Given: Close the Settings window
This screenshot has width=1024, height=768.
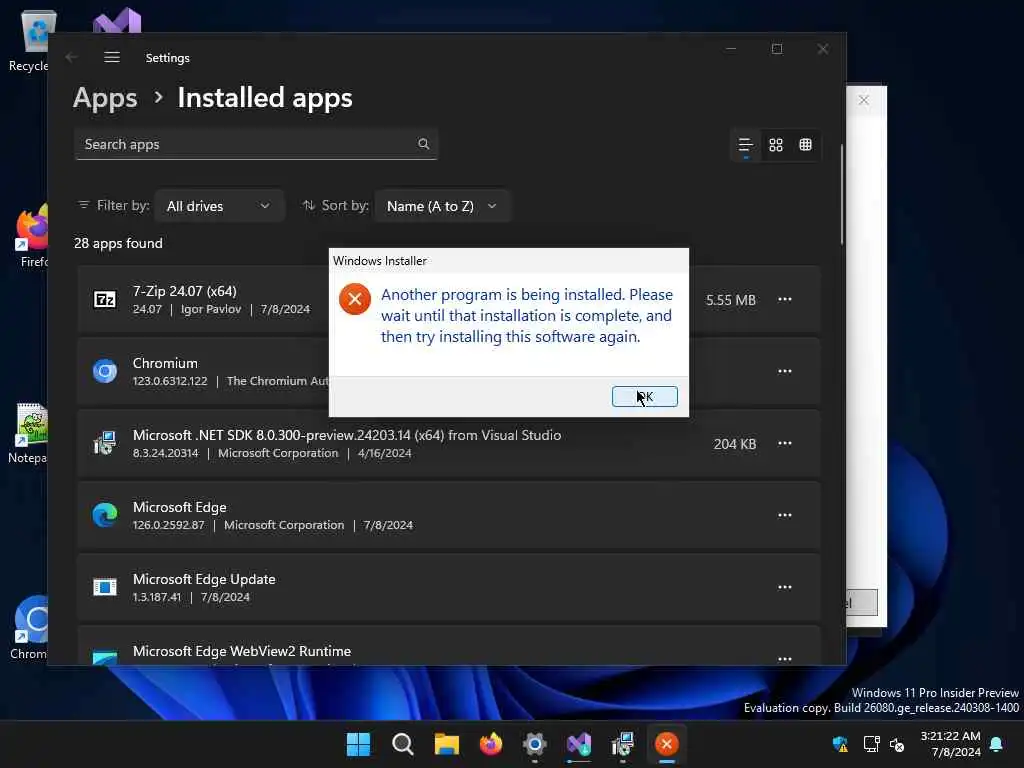Looking at the screenshot, I should (x=823, y=49).
